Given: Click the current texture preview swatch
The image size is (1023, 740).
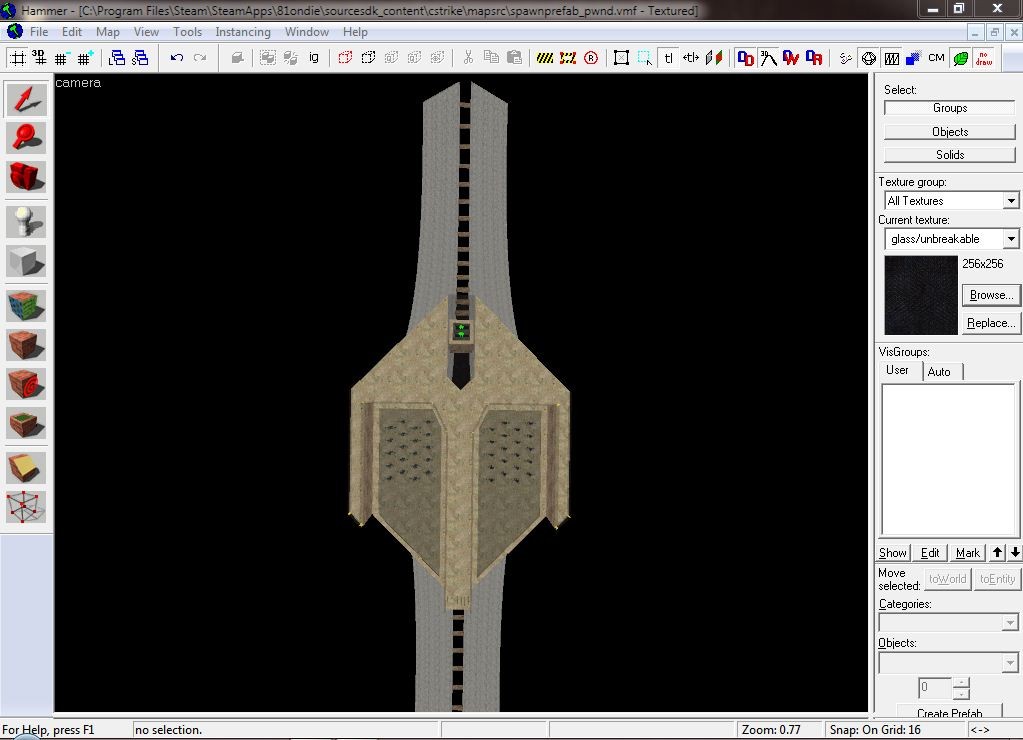Looking at the screenshot, I should pyautogui.click(x=921, y=295).
